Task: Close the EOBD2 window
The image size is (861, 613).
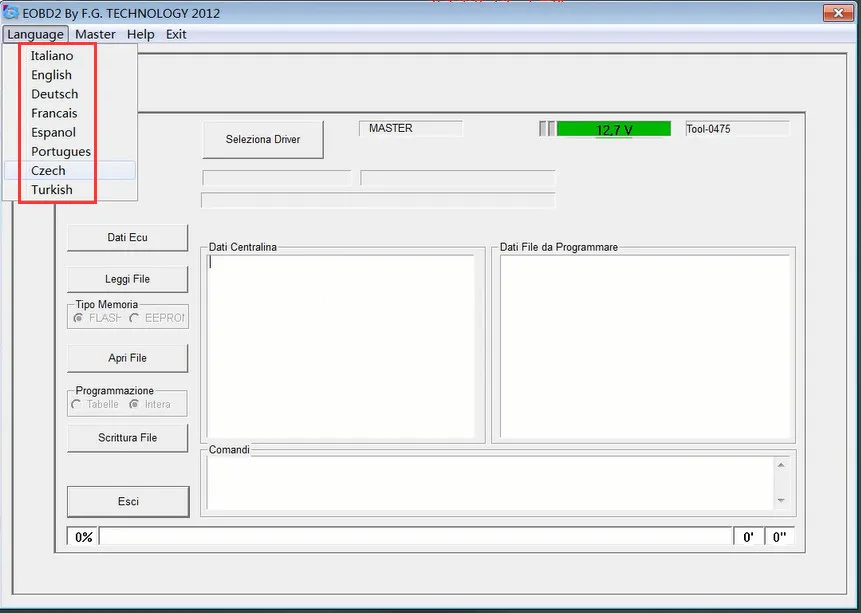Action: pos(838,13)
